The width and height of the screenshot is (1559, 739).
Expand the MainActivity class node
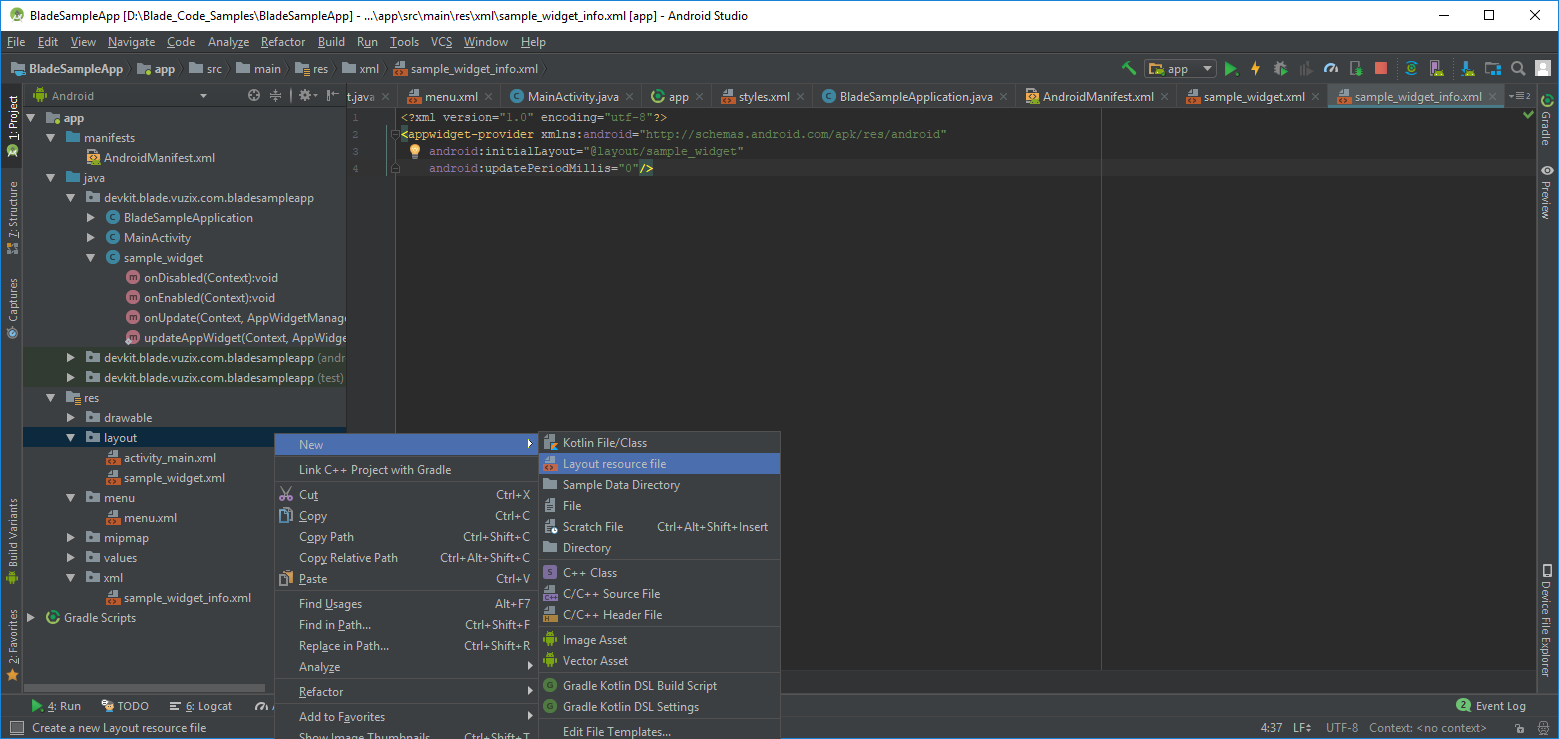(x=91, y=237)
